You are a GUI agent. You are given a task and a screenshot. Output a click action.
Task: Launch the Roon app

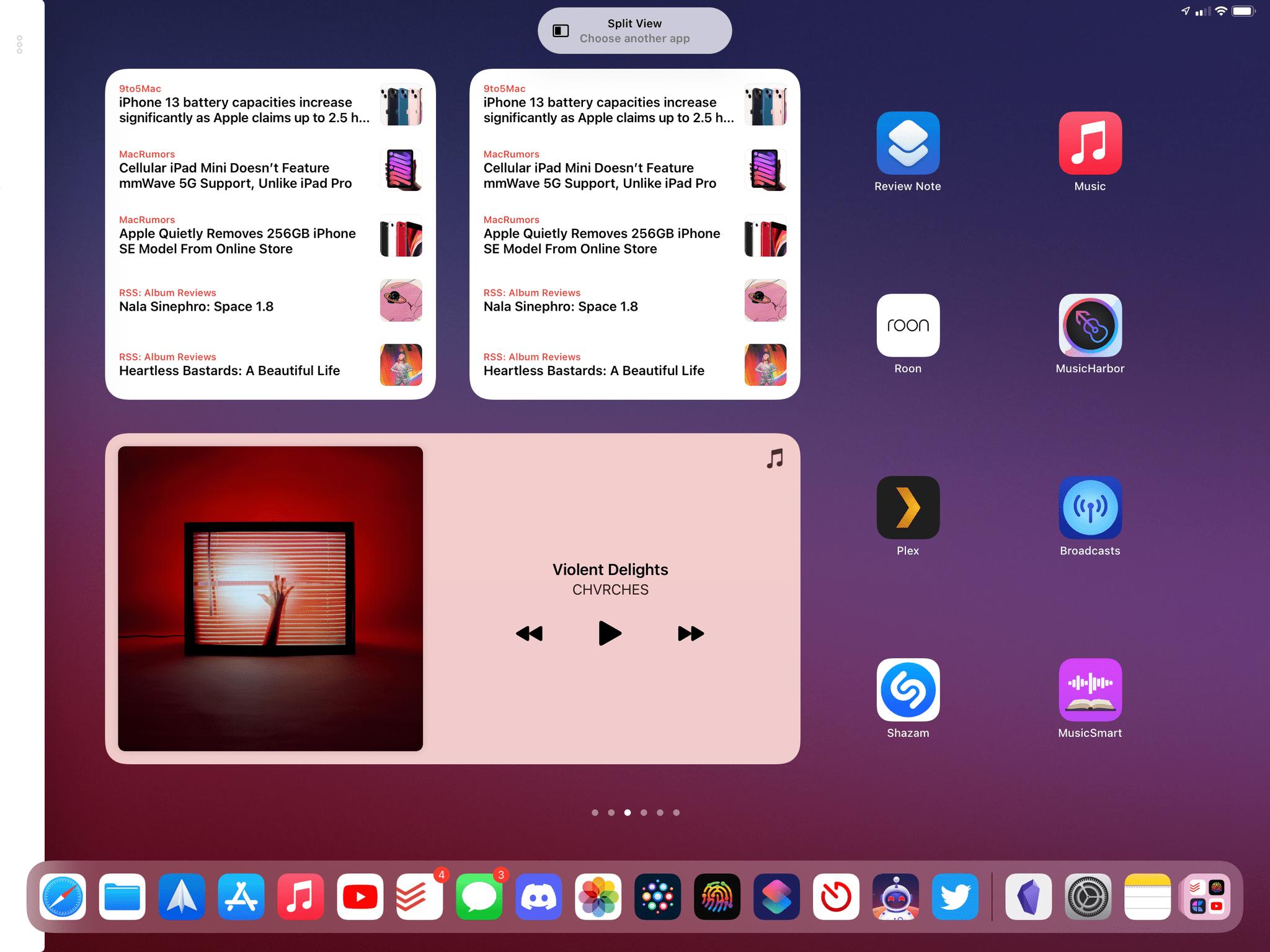908,326
